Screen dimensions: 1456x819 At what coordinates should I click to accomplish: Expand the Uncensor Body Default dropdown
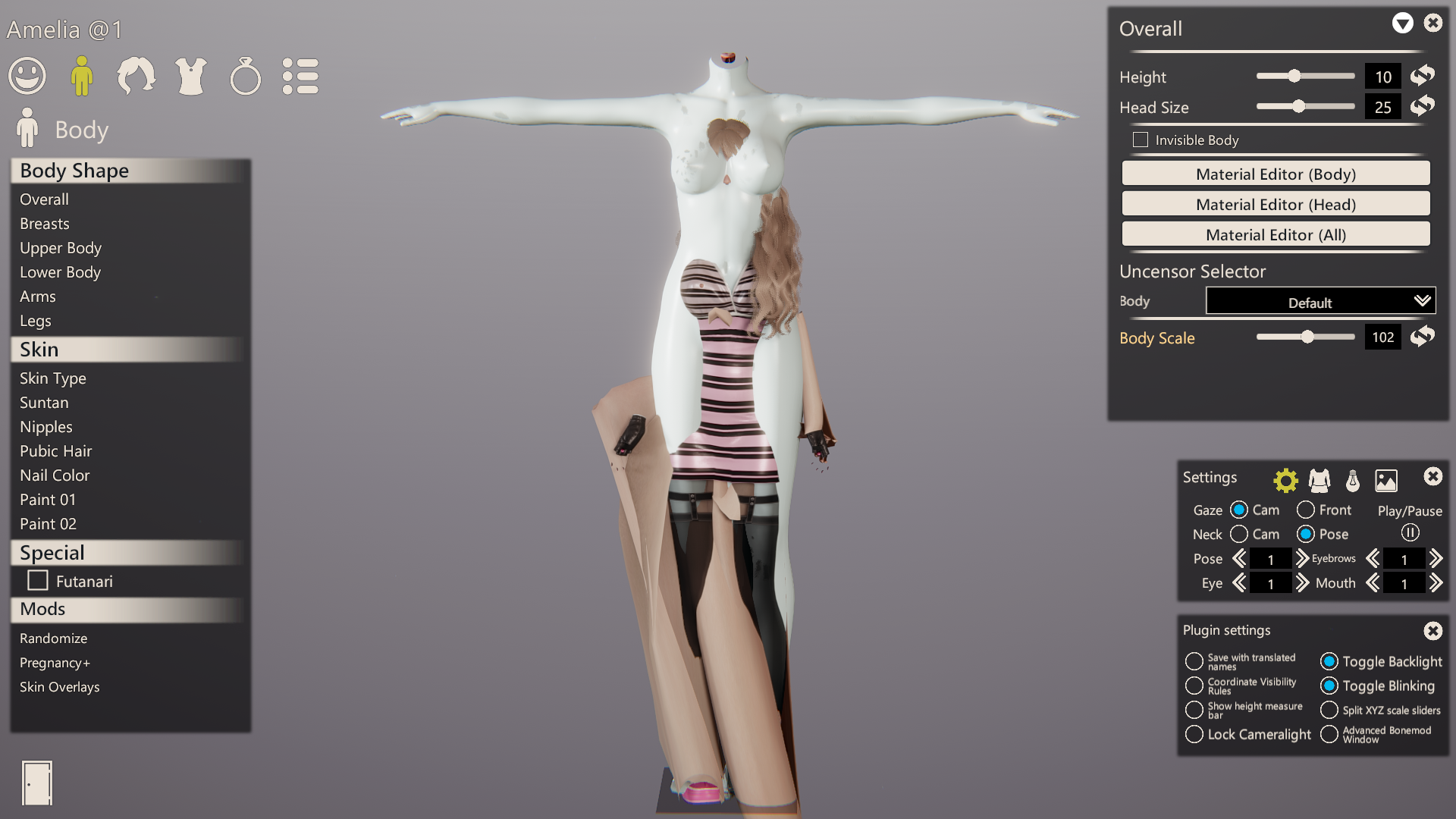[1320, 302]
